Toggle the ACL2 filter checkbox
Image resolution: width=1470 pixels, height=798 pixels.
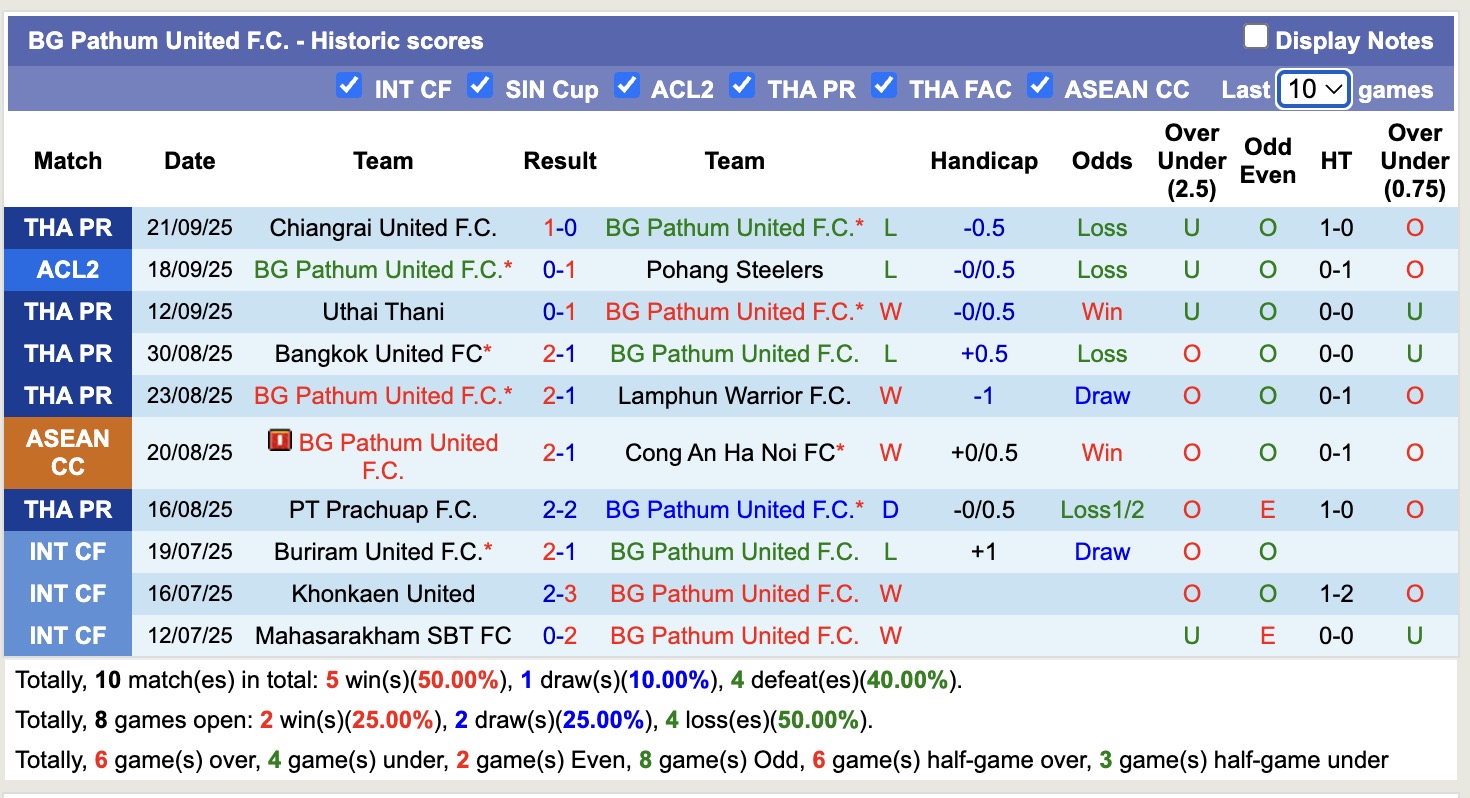click(627, 86)
